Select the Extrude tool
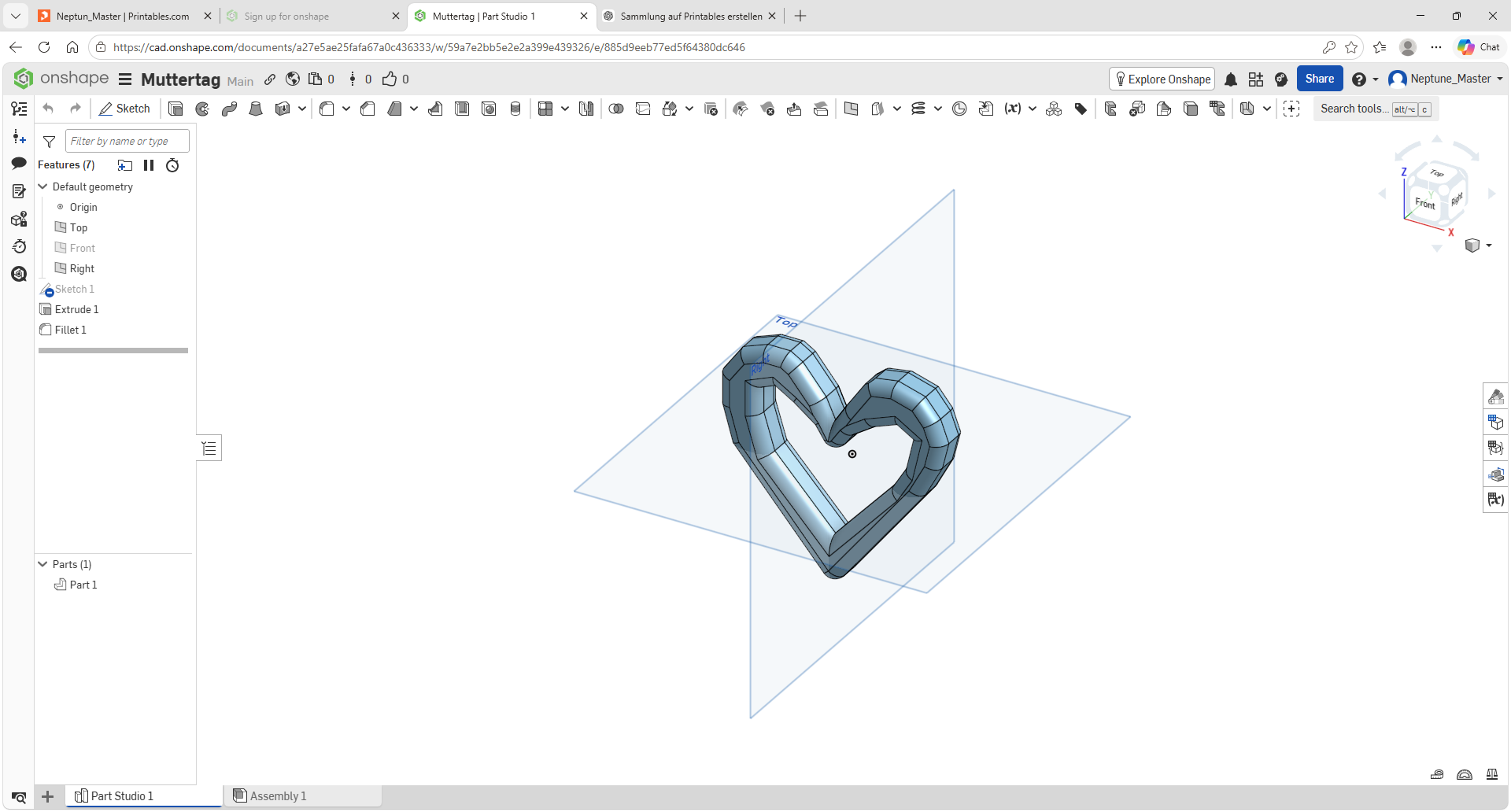1511x812 pixels. click(175, 109)
